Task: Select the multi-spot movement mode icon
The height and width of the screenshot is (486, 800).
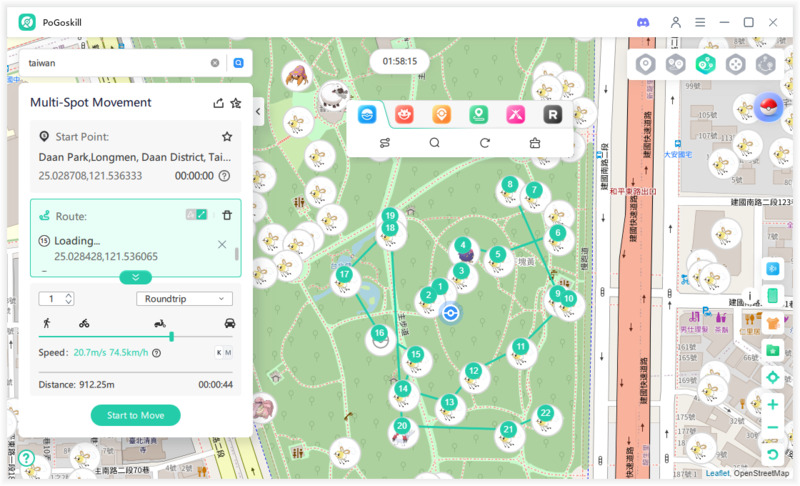Action: click(706, 65)
